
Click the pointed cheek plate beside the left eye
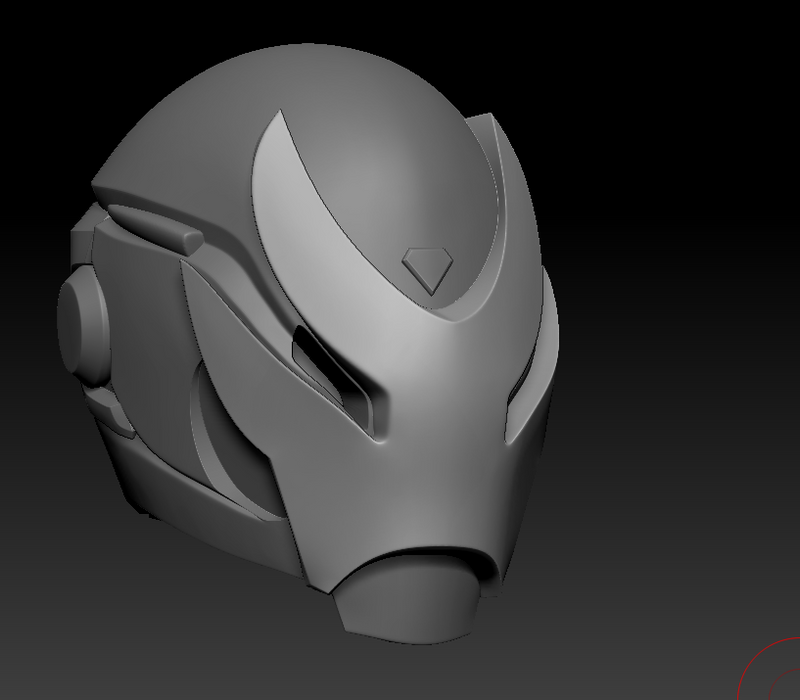pos(230,320)
